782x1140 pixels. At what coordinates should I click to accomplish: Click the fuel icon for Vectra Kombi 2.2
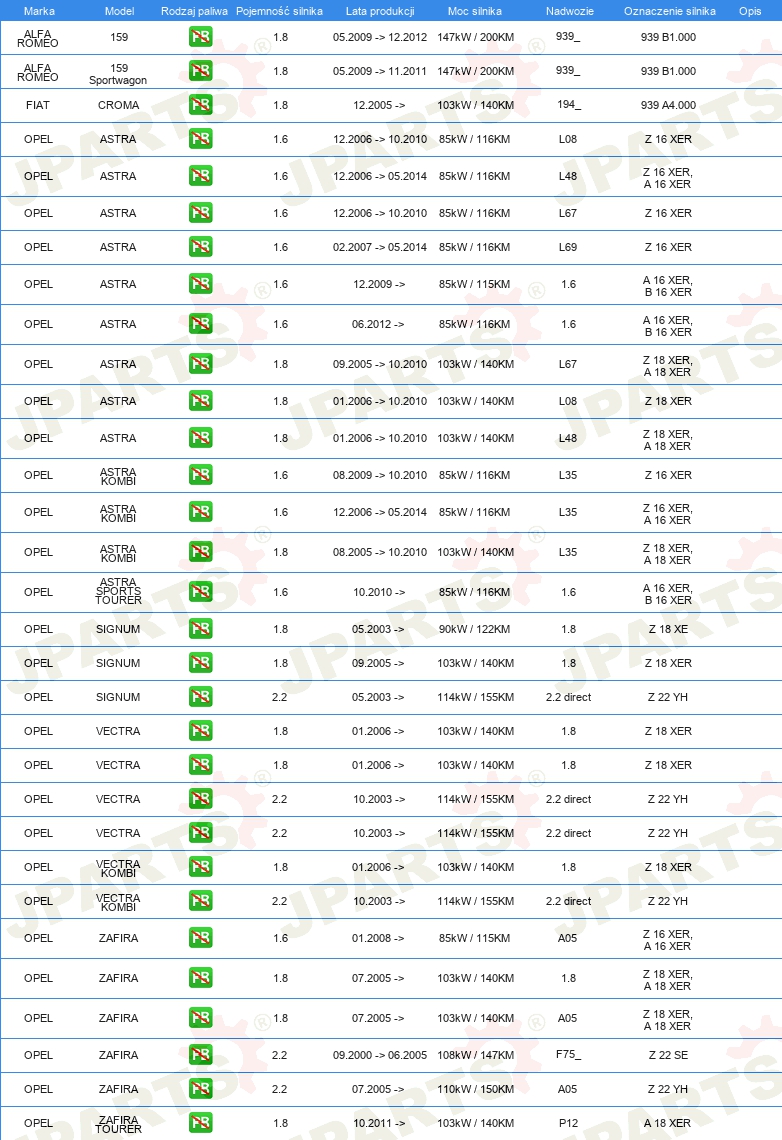tap(201, 901)
